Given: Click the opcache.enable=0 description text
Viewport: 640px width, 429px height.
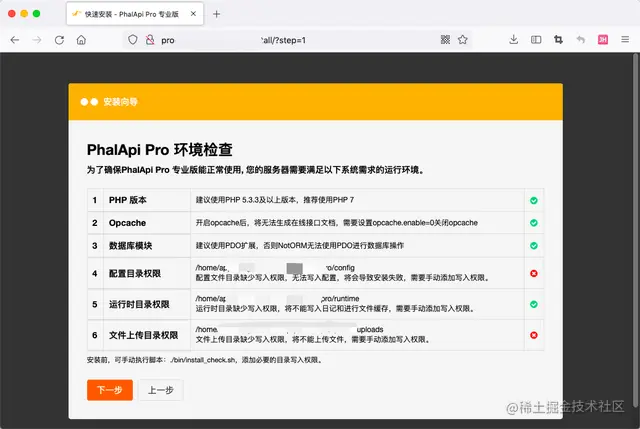Looking at the screenshot, I should (x=337, y=223).
